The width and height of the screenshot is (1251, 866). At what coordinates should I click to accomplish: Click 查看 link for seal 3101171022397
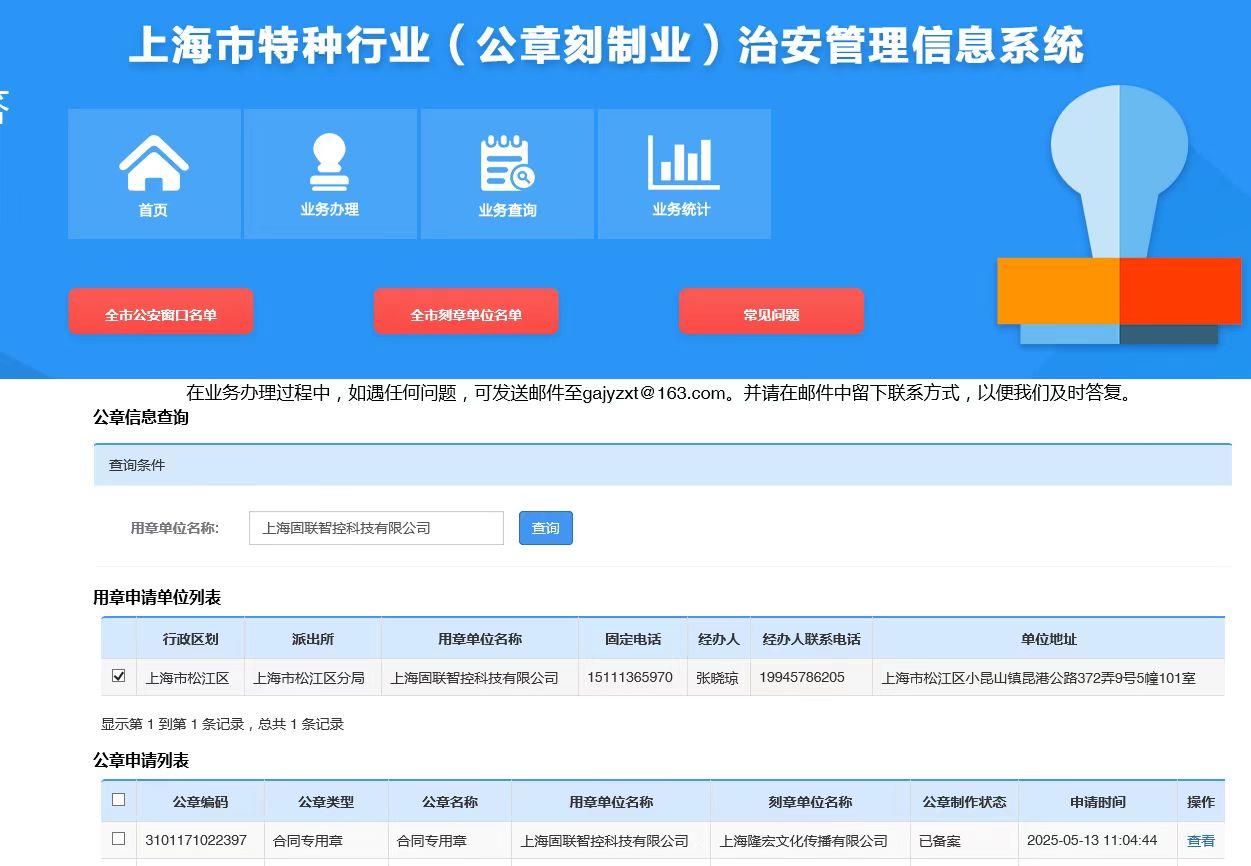(1200, 841)
